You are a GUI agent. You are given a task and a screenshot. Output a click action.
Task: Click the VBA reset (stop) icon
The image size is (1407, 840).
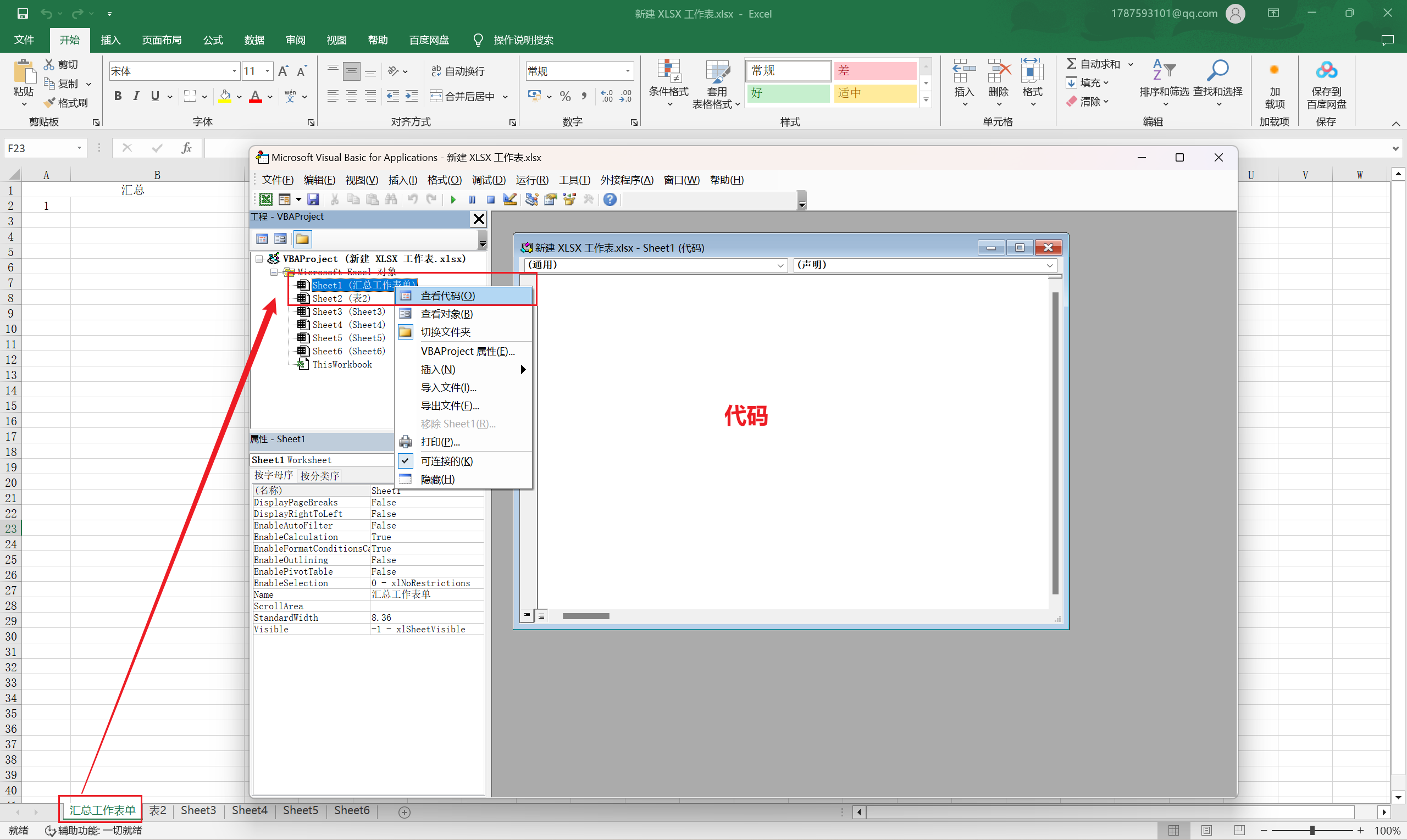[x=490, y=199]
